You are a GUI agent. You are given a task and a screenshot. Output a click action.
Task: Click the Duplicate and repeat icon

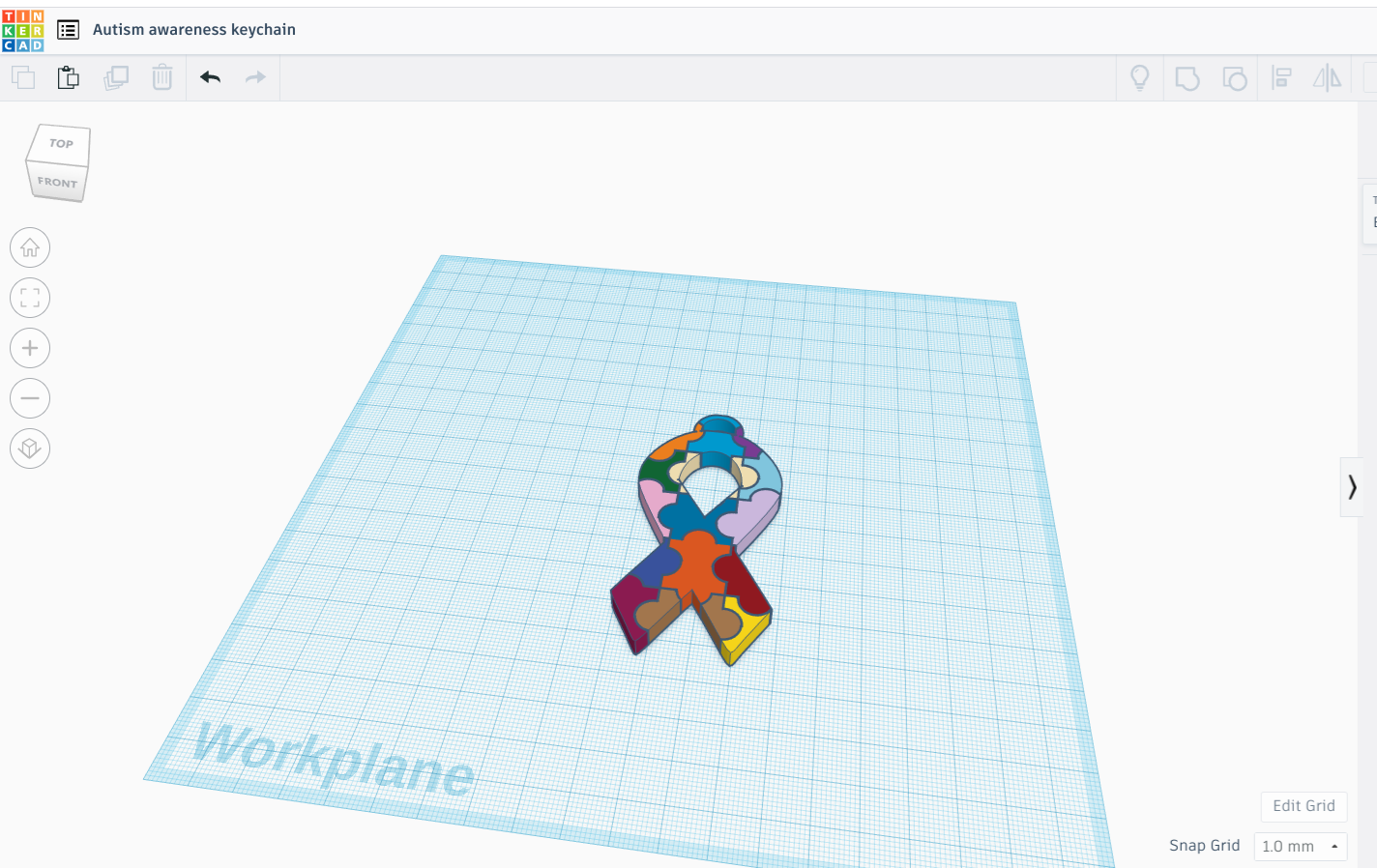coord(116,77)
